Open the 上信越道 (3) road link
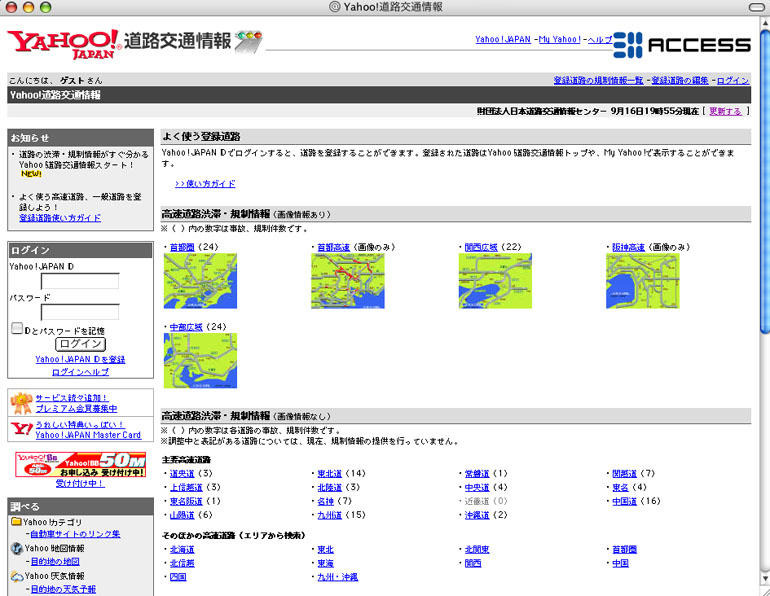The width and height of the screenshot is (770, 596). 186,488
